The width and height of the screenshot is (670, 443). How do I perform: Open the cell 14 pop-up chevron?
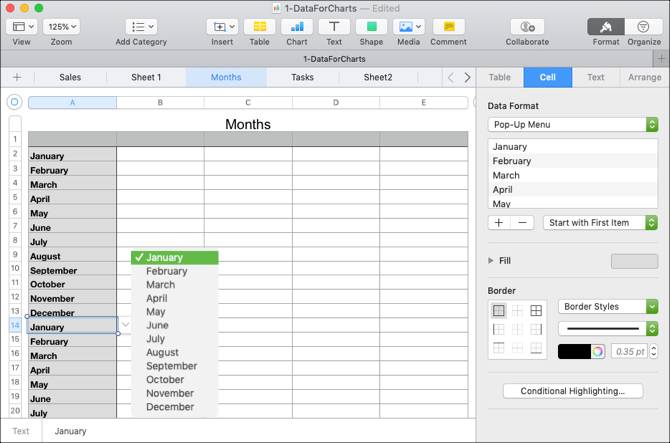(125, 325)
